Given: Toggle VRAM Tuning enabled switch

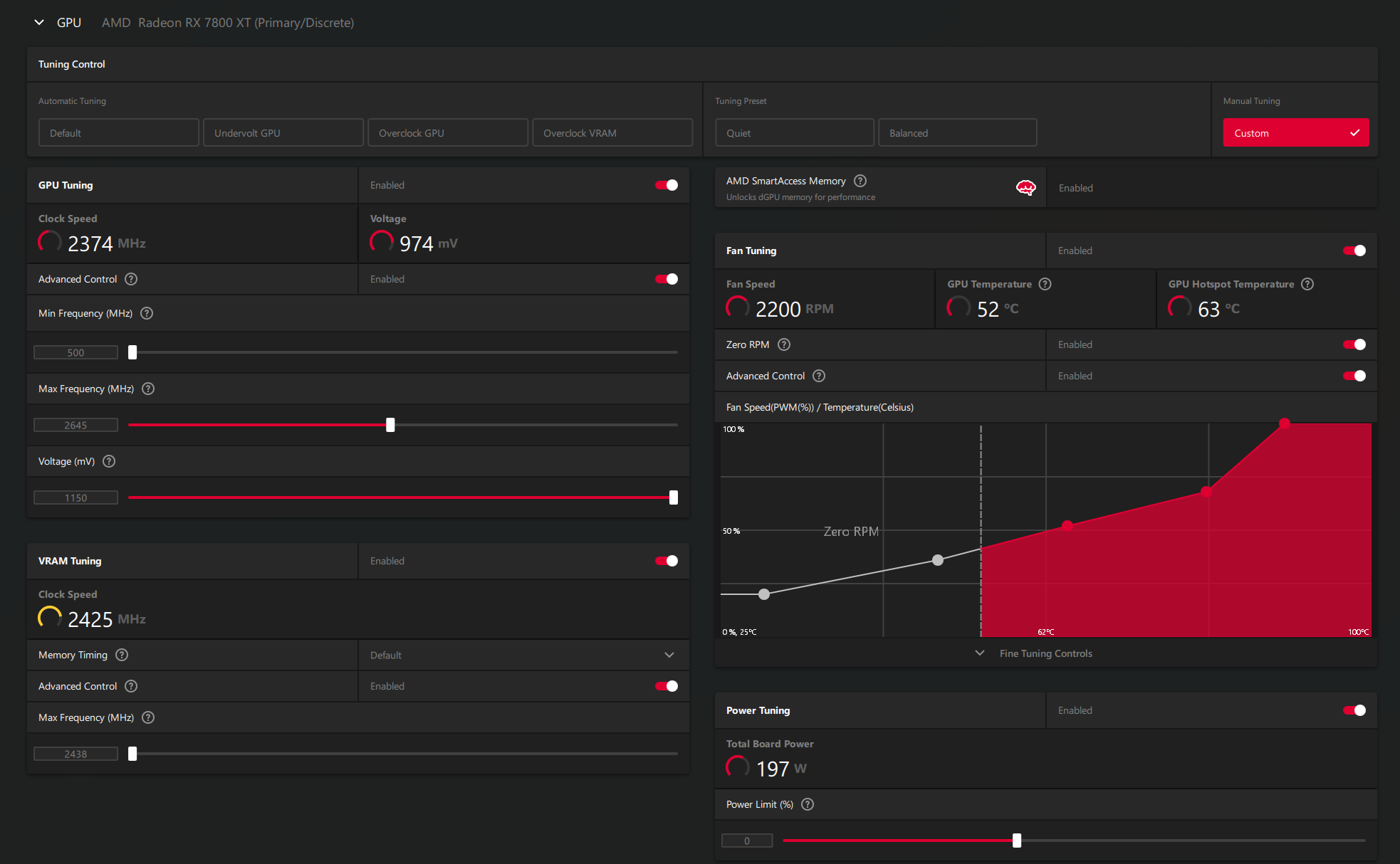Looking at the screenshot, I should click(x=667, y=561).
